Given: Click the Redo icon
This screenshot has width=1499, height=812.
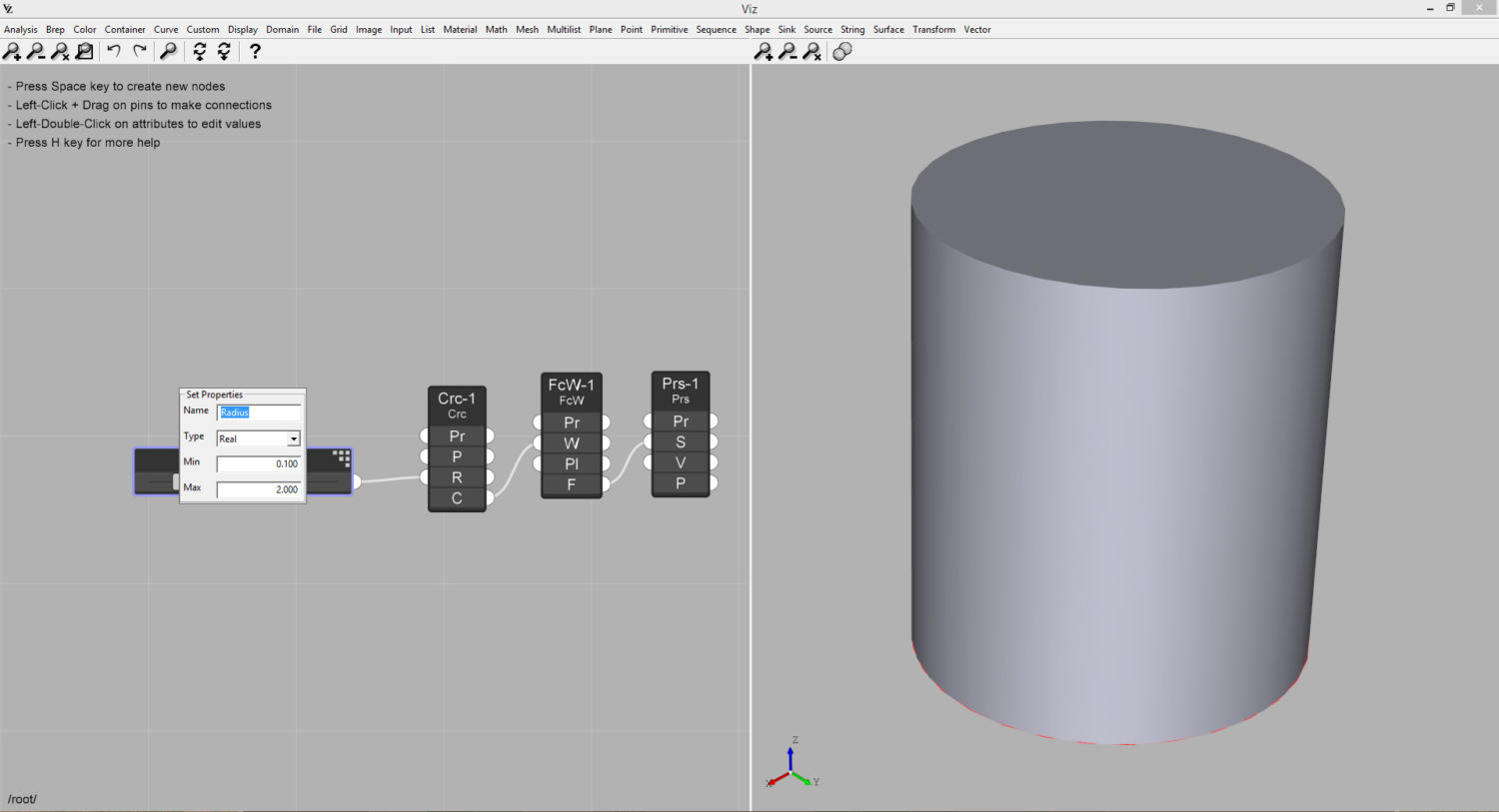Looking at the screenshot, I should tap(138, 51).
